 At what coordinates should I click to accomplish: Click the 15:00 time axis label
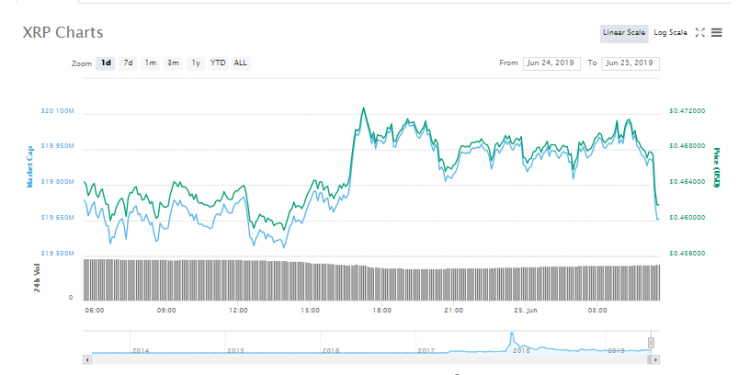(x=310, y=310)
